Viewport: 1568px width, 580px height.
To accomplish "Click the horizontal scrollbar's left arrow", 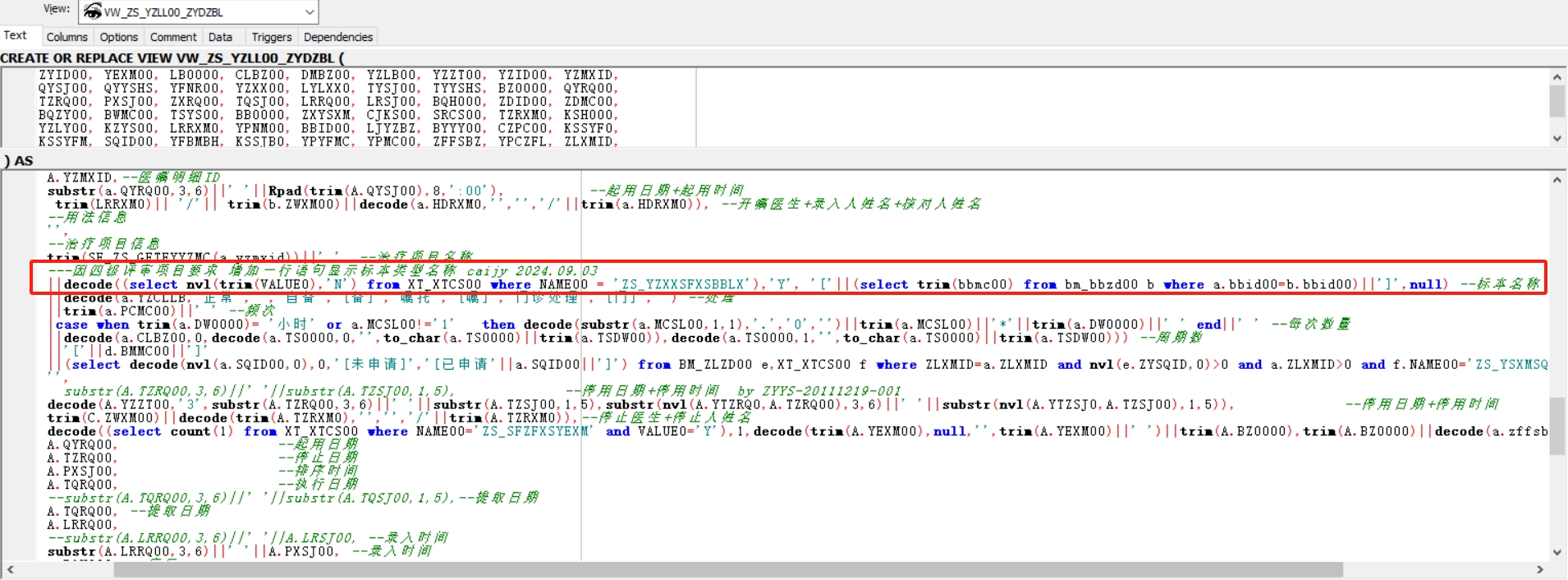I will pos(10,570).
